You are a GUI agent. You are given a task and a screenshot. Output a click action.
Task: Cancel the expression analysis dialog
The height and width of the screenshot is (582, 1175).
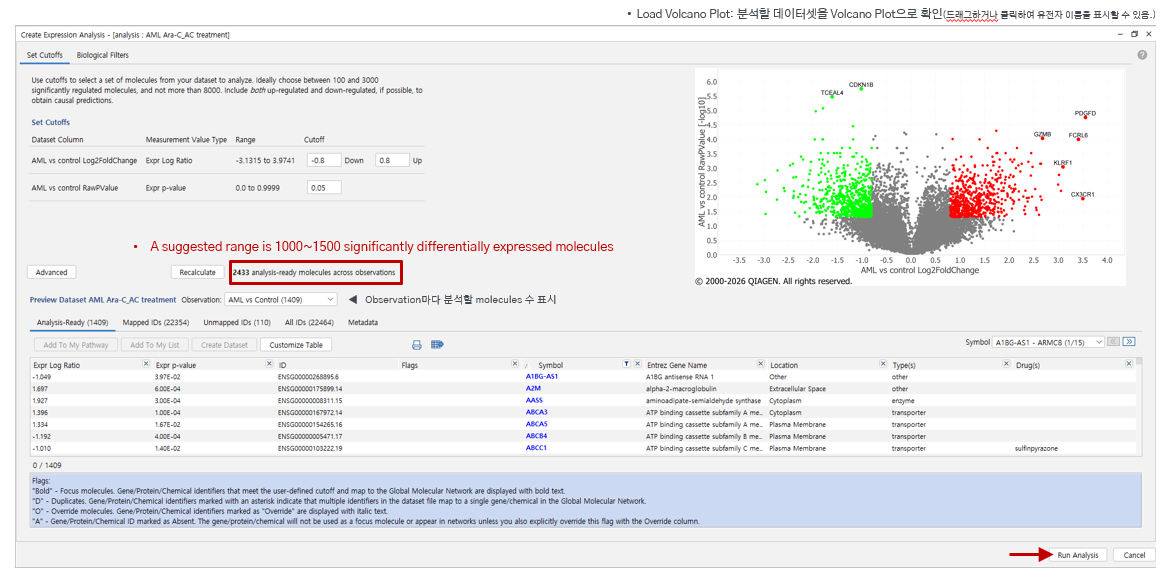pyautogui.click(x=1135, y=555)
